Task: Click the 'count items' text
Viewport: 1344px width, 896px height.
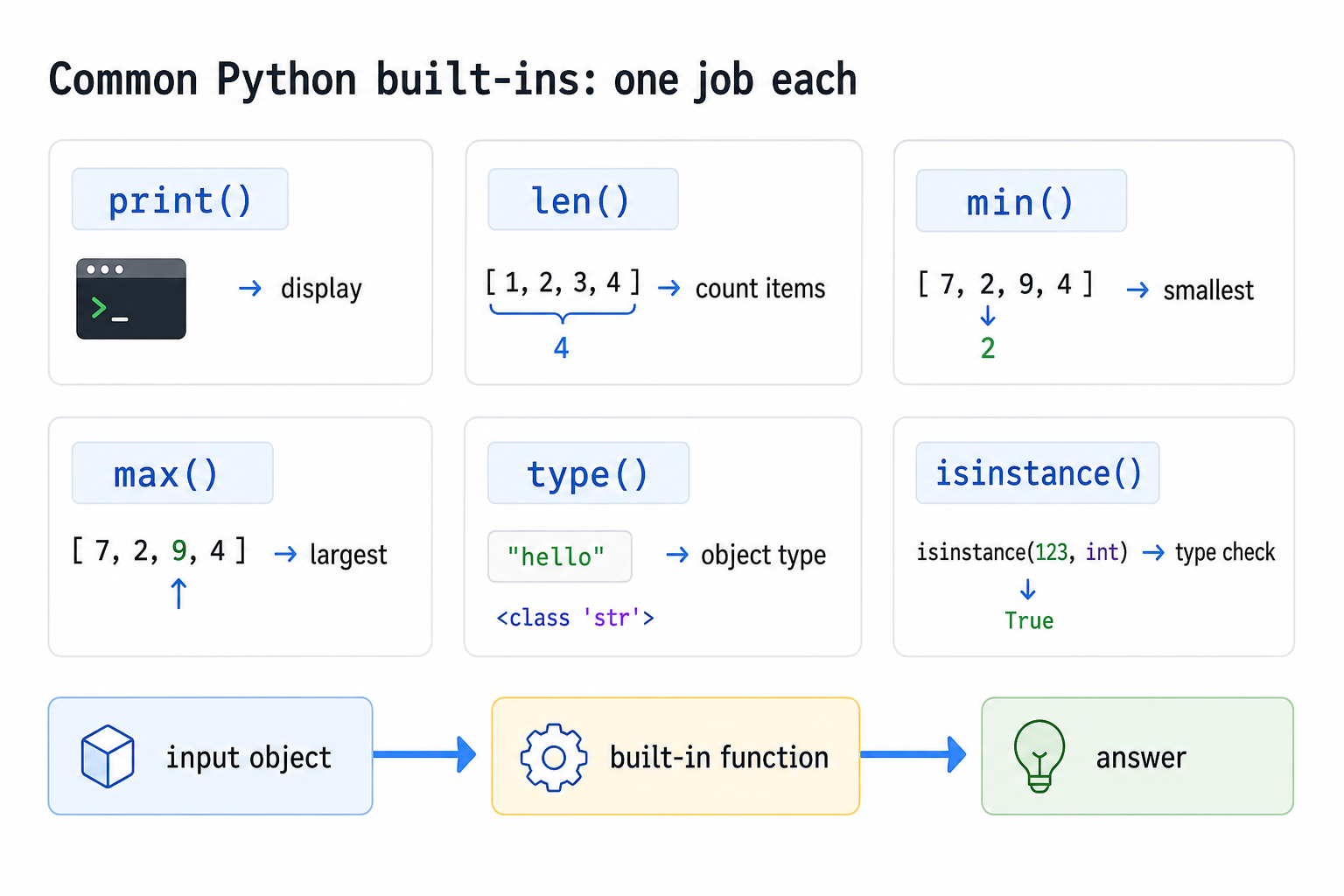Action: (760, 289)
